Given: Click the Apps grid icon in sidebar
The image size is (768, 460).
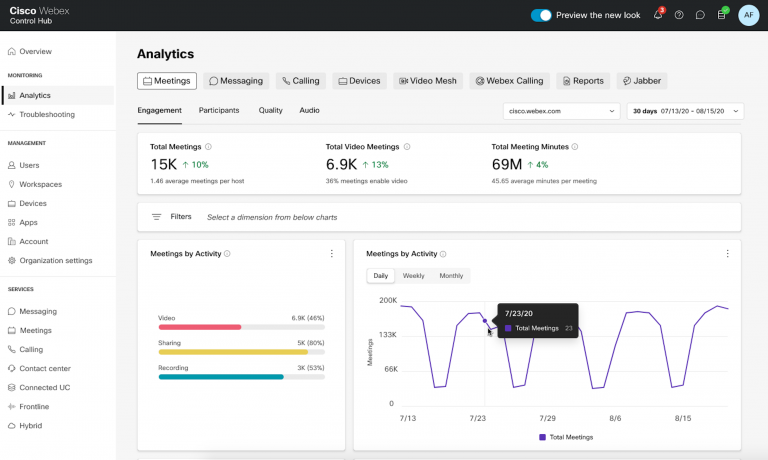Looking at the screenshot, I should click(x=12, y=222).
